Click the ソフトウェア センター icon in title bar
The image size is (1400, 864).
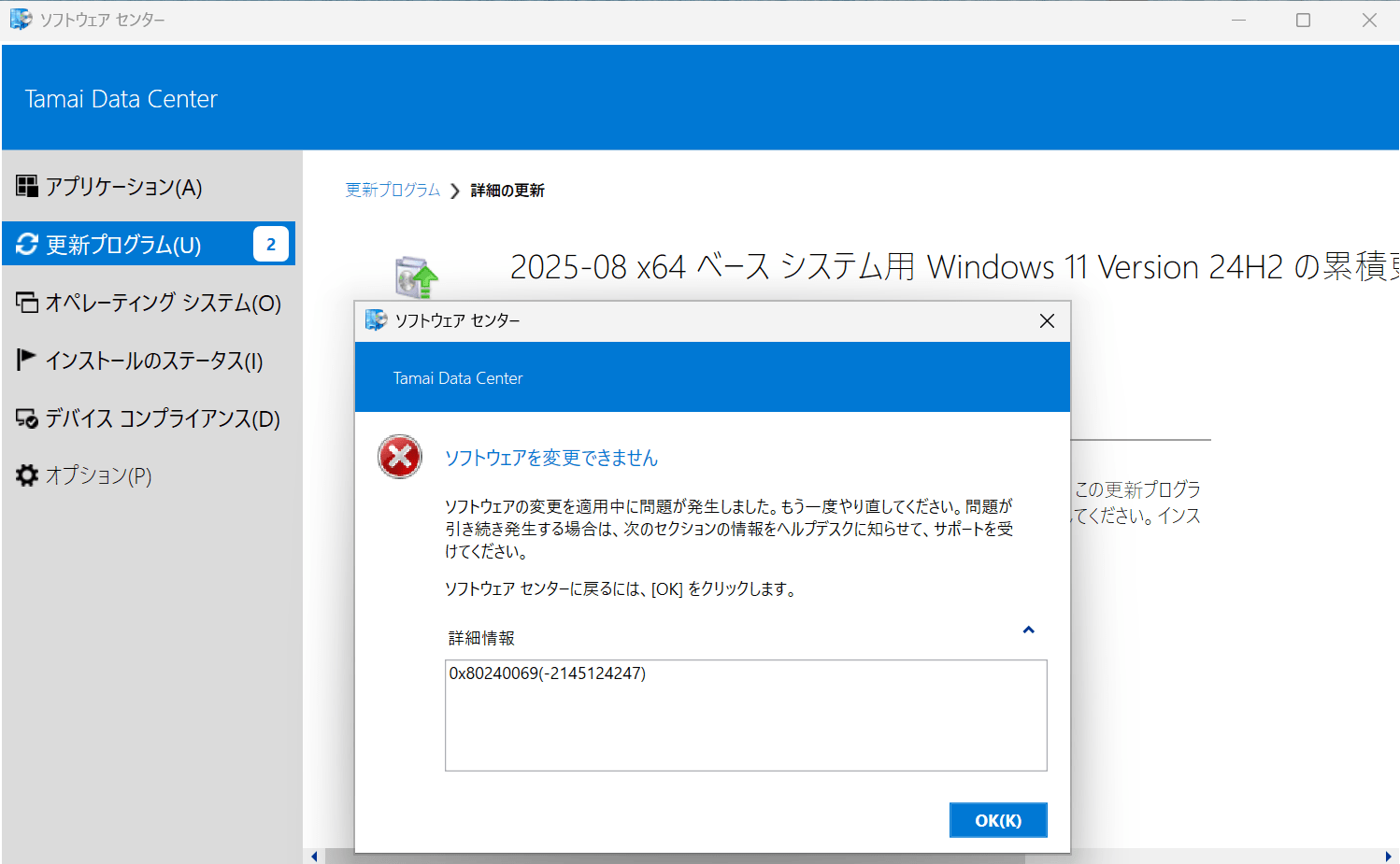coord(21,19)
